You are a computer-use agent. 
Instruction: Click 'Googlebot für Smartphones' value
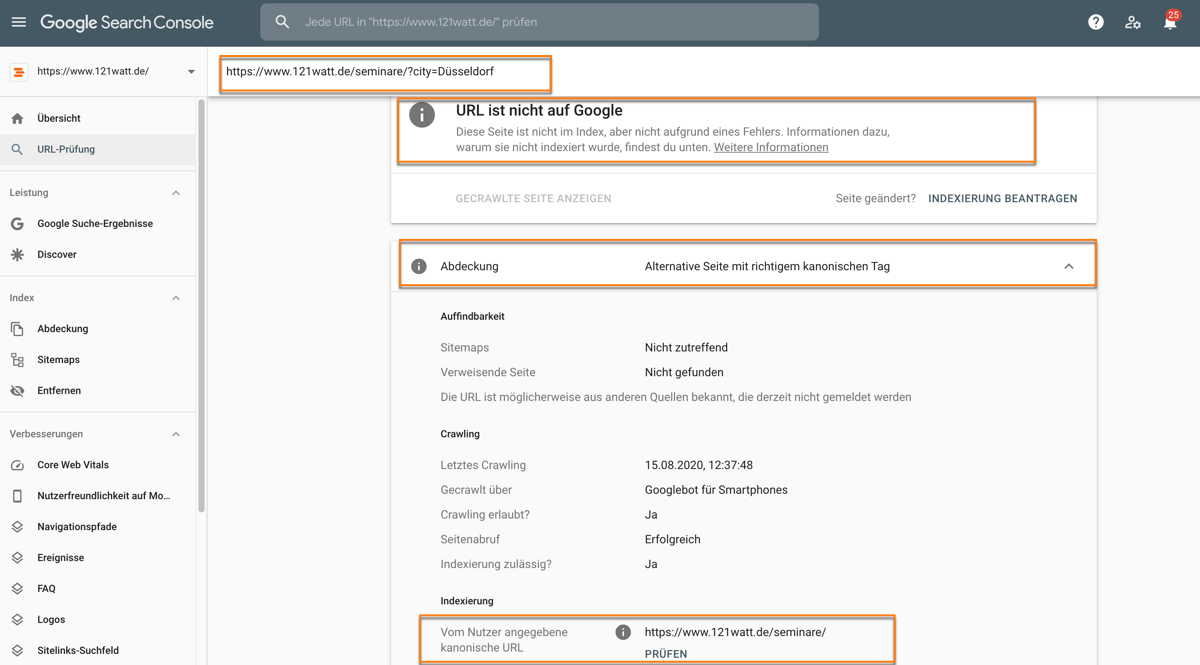(716, 490)
